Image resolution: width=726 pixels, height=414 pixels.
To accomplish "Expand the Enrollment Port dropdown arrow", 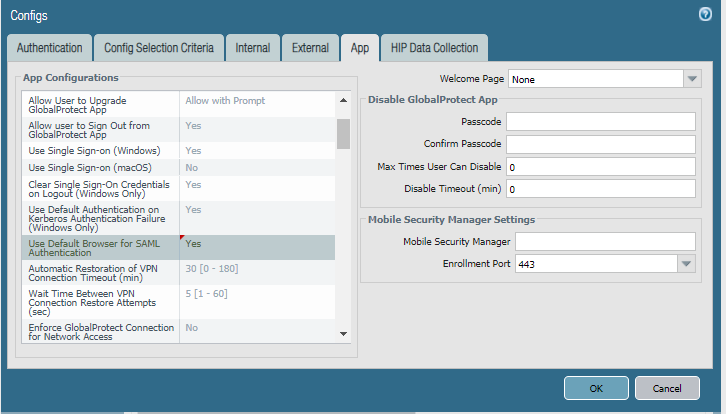I will [x=686, y=263].
